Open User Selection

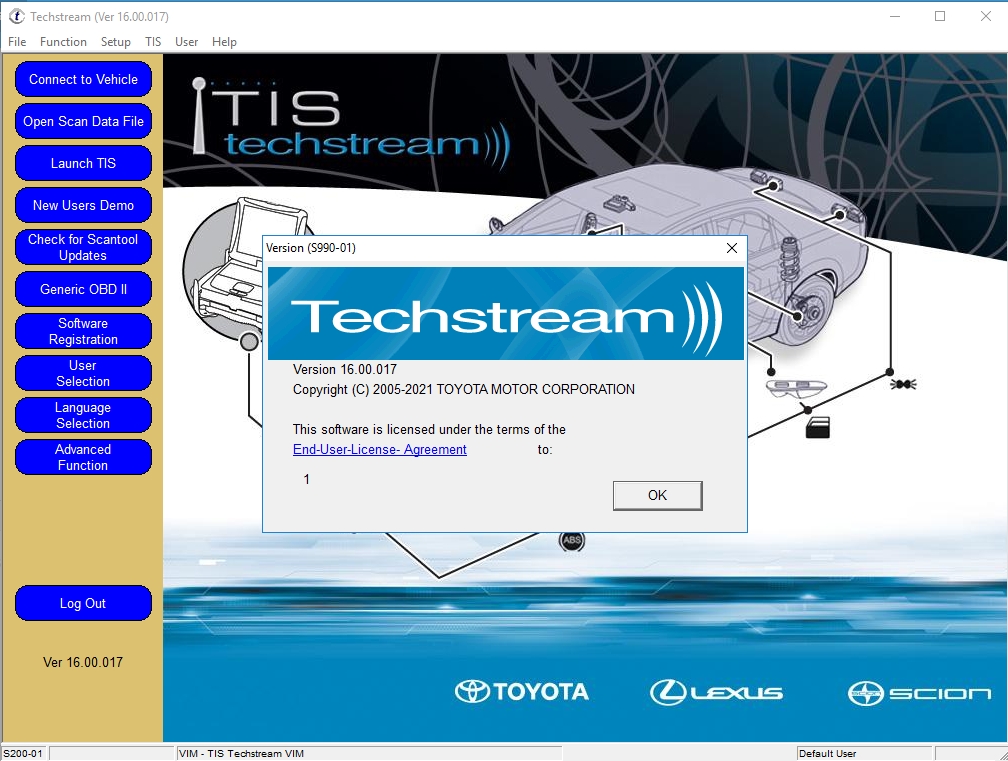point(83,373)
